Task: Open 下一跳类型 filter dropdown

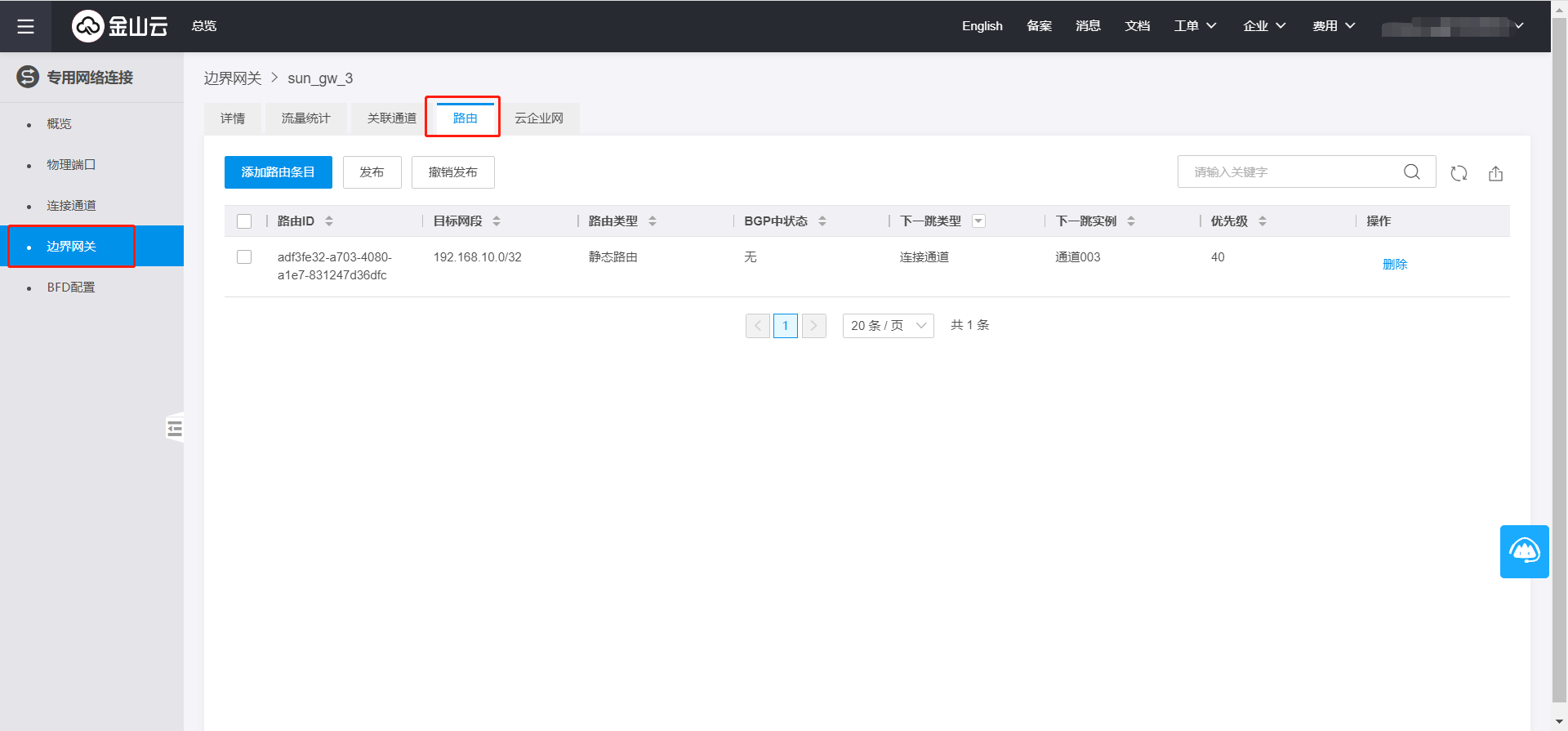Action: (978, 221)
